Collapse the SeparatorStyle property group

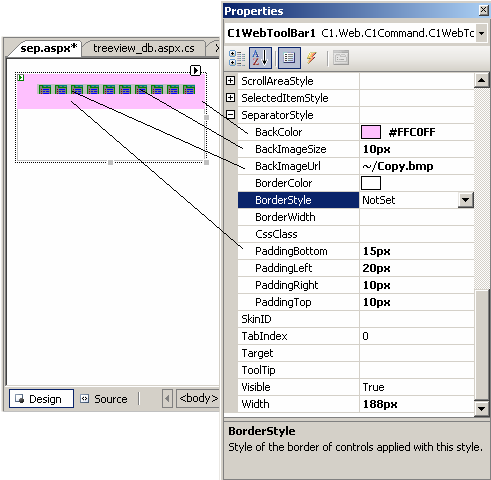230,115
